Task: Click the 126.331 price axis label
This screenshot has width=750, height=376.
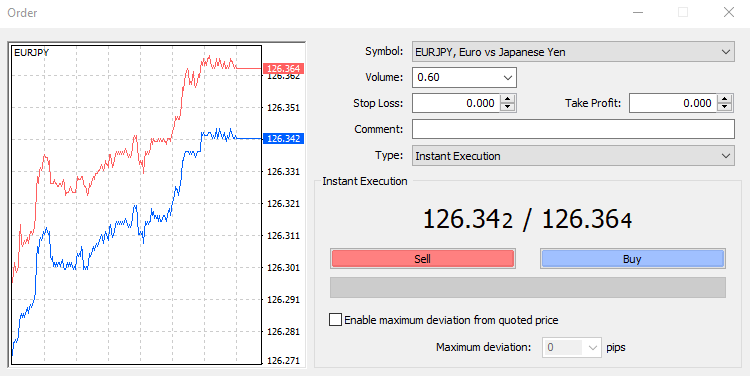Action: click(283, 172)
